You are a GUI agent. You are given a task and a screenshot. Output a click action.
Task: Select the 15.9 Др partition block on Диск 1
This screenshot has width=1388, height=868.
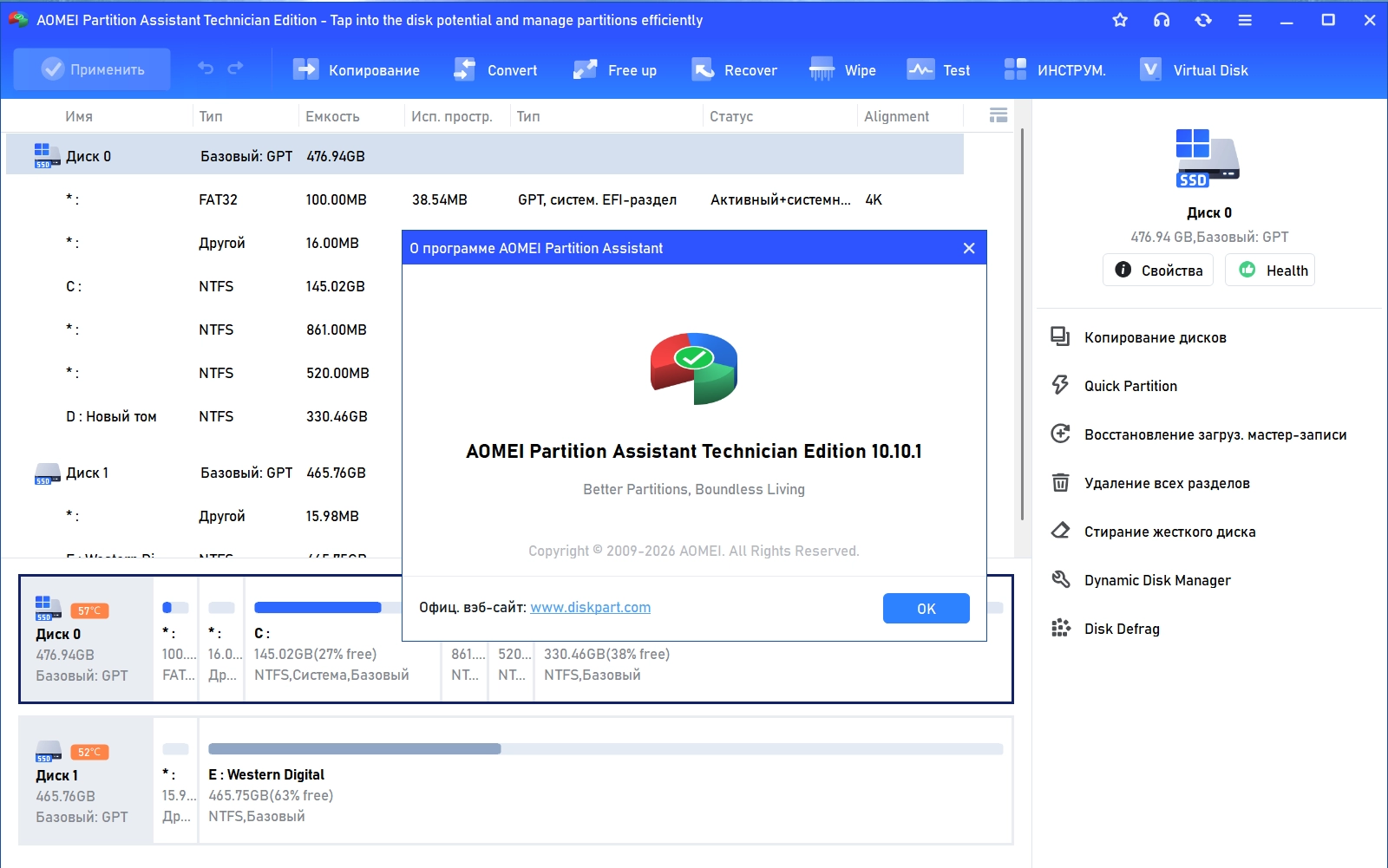pyautogui.click(x=176, y=780)
